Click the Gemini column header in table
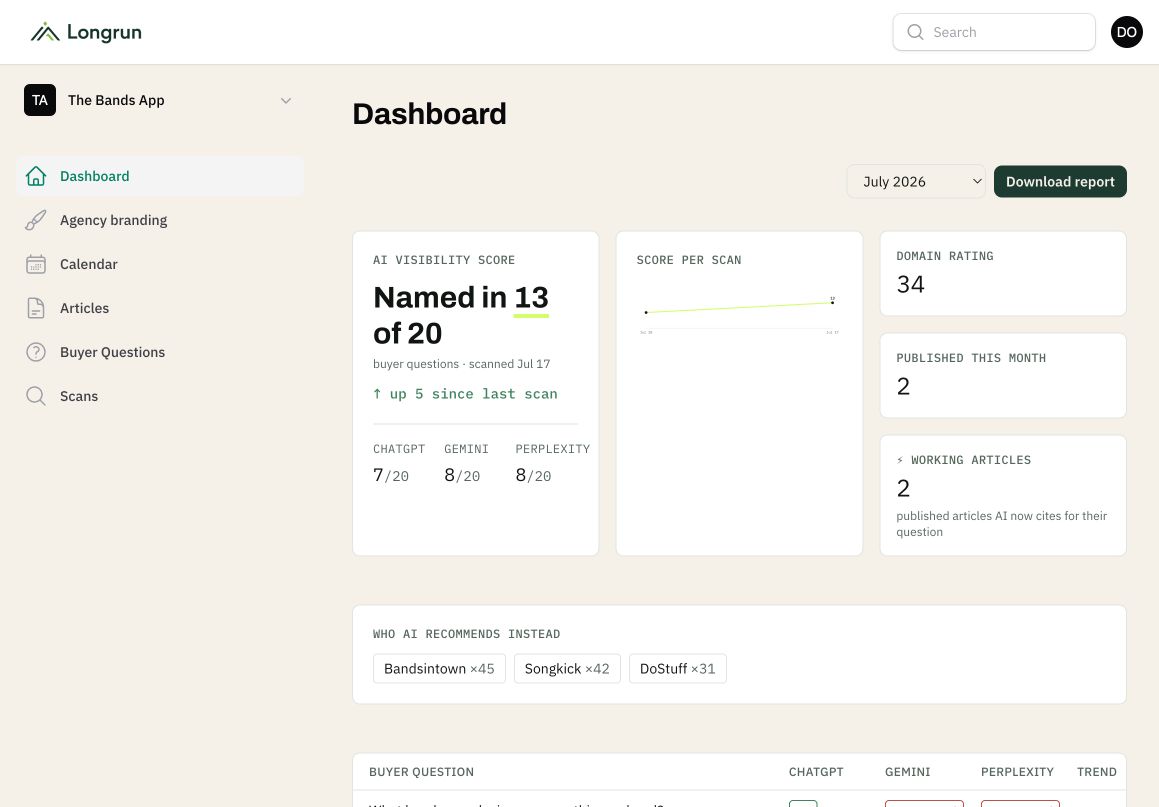Screen dimensions: 1159x807 908,772
